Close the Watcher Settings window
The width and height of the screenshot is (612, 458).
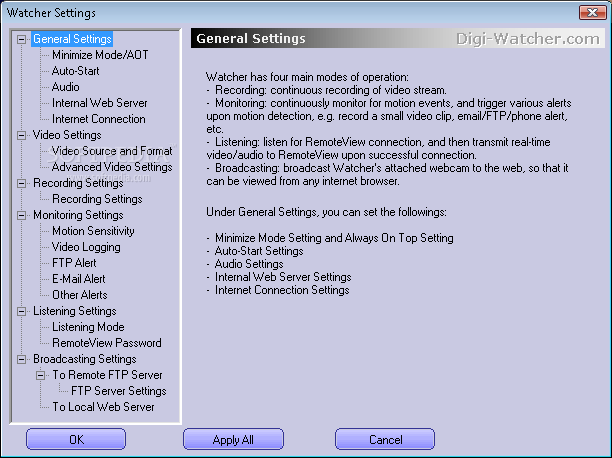click(592, 12)
